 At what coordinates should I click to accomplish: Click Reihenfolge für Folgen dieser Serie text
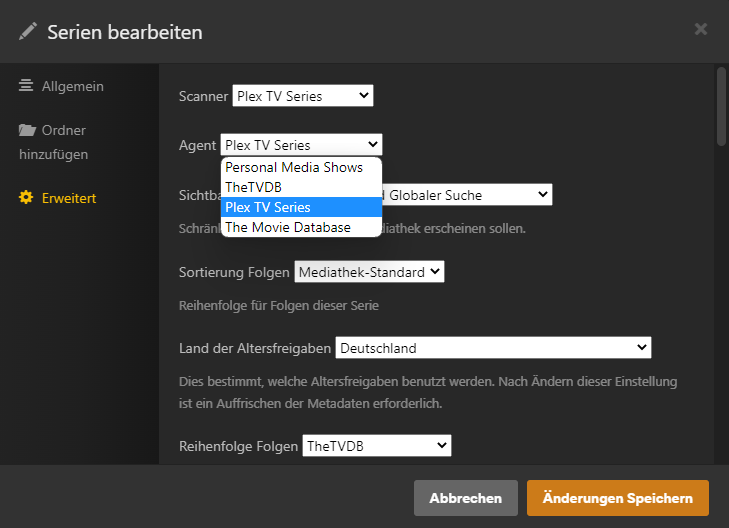[x=279, y=305]
